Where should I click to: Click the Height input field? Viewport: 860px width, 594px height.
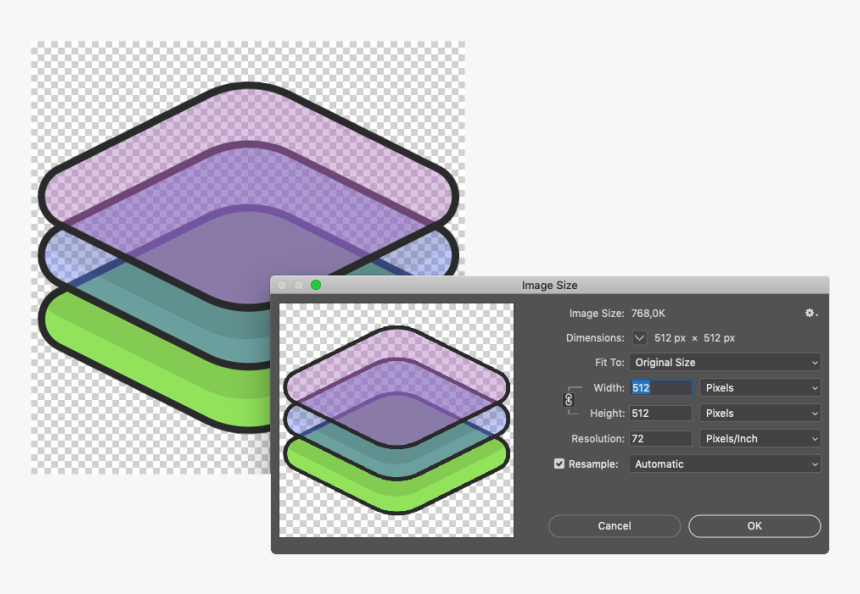pyautogui.click(x=661, y=413)
